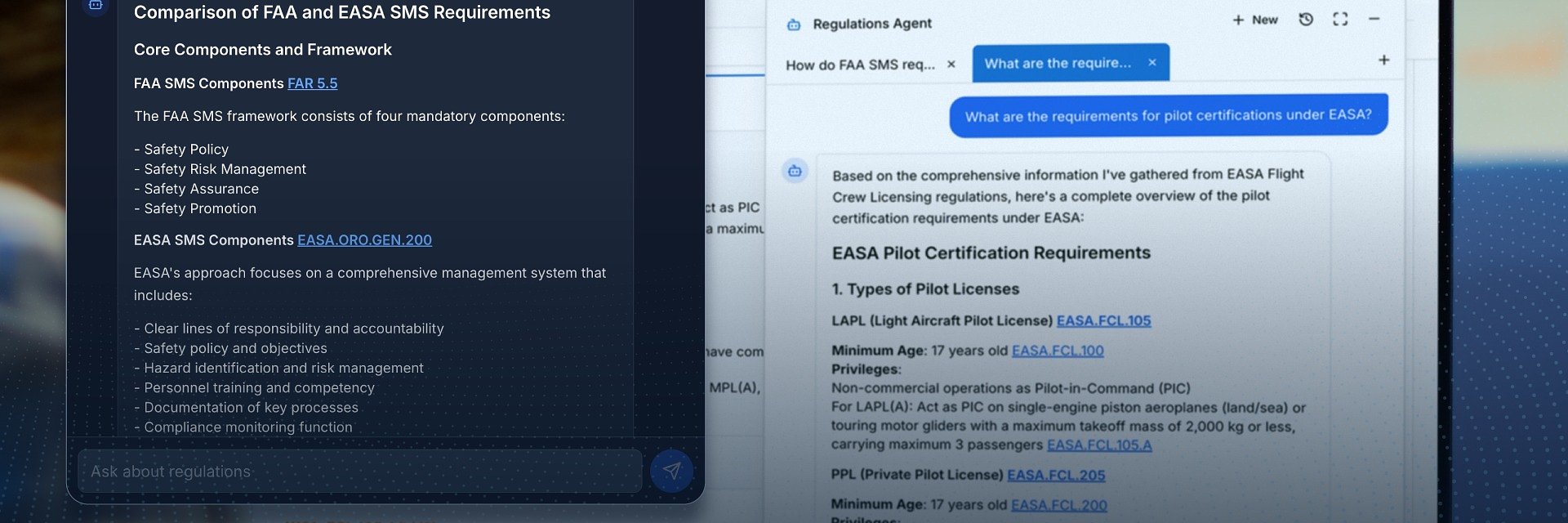Focus the 'Ask about regulations' input
The width and height of the screenshot is (1568, 523).
359,472
